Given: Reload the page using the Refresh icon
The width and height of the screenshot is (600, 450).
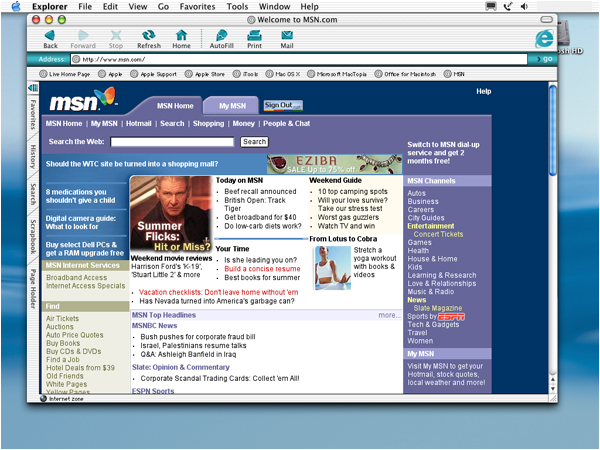Looking at the screenshot, I should coord(148,36).
